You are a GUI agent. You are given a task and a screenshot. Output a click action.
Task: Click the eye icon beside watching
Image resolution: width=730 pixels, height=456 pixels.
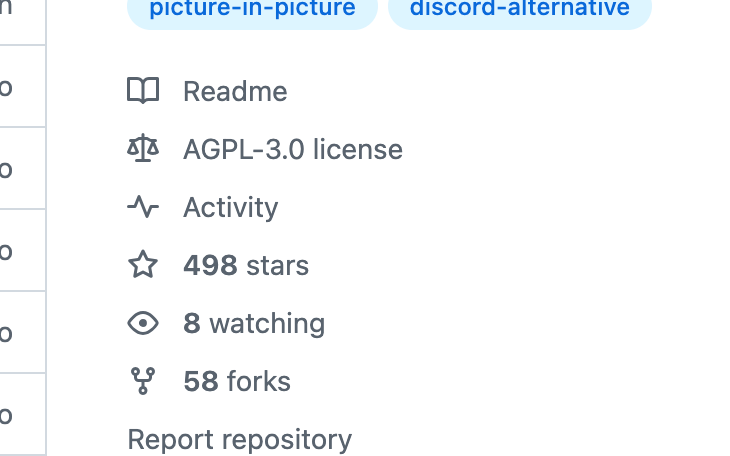[143, 323]
